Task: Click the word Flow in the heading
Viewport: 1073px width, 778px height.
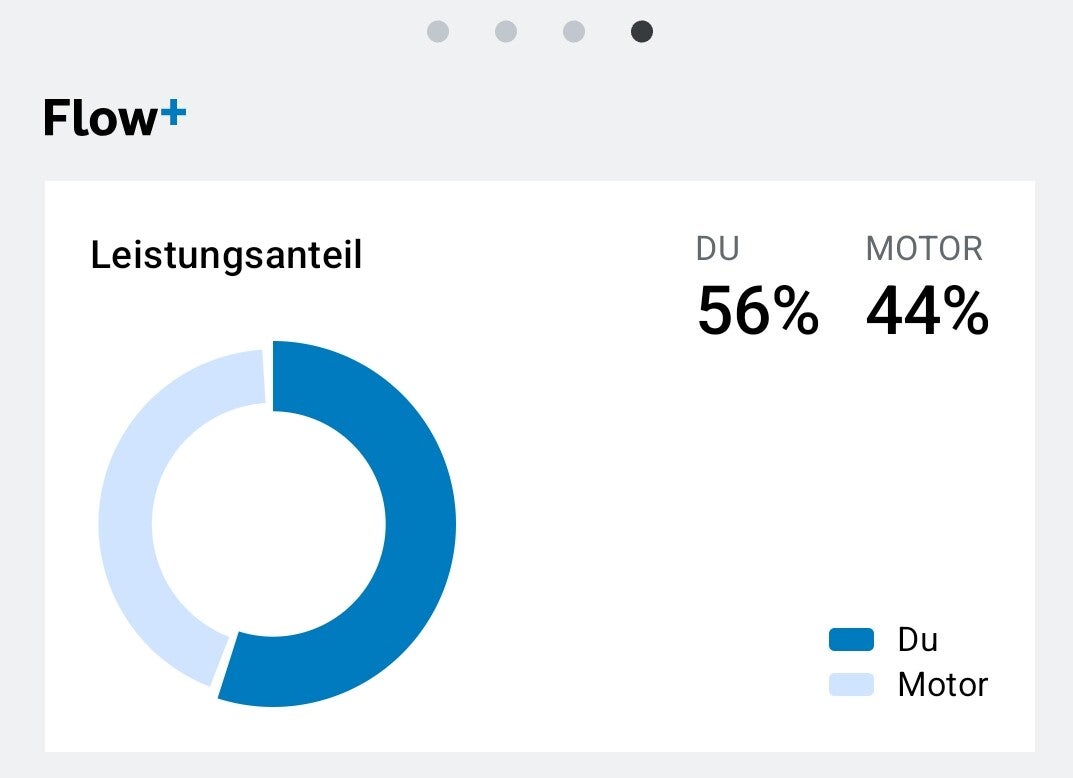Action: click(100, 119)
